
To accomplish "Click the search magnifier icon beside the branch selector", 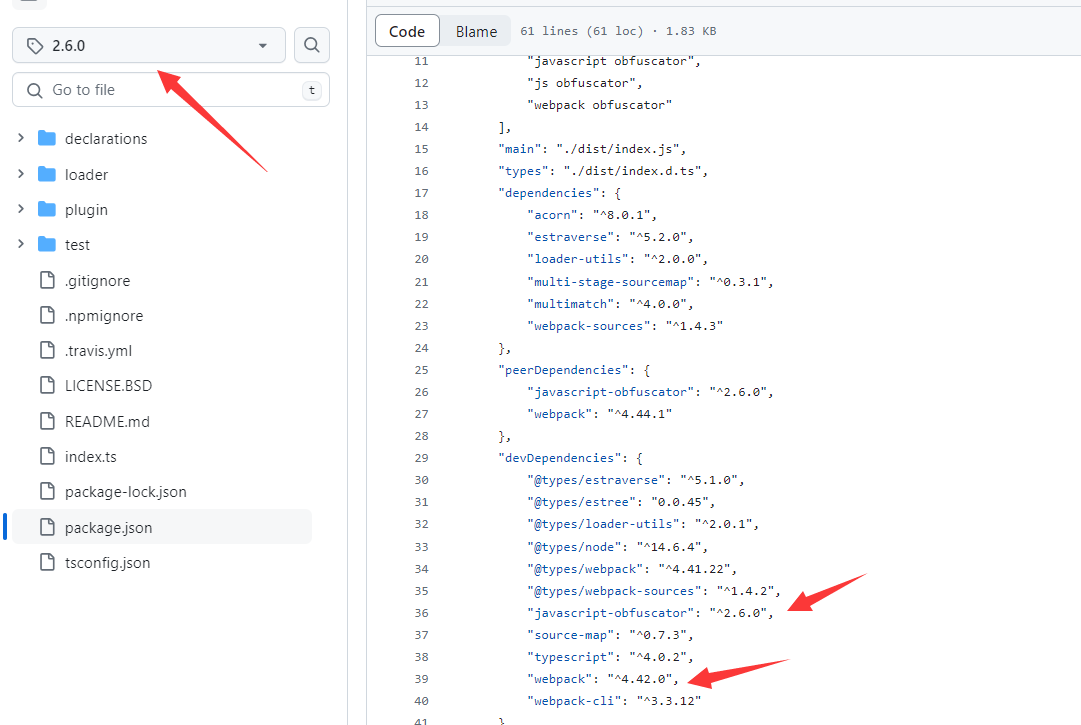I will [311, 44].
